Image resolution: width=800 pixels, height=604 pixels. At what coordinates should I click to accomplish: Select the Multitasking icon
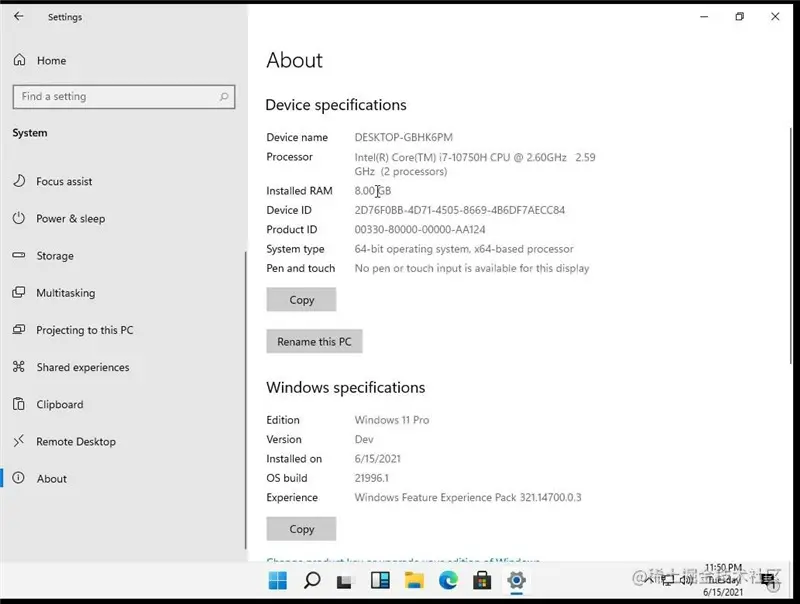(19, 292)
